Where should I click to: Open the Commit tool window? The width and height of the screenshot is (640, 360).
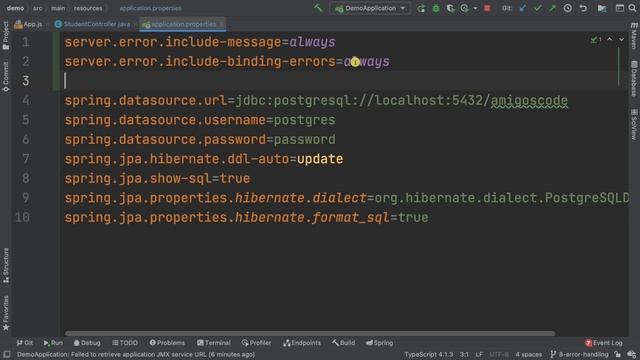tap(6, 77)
